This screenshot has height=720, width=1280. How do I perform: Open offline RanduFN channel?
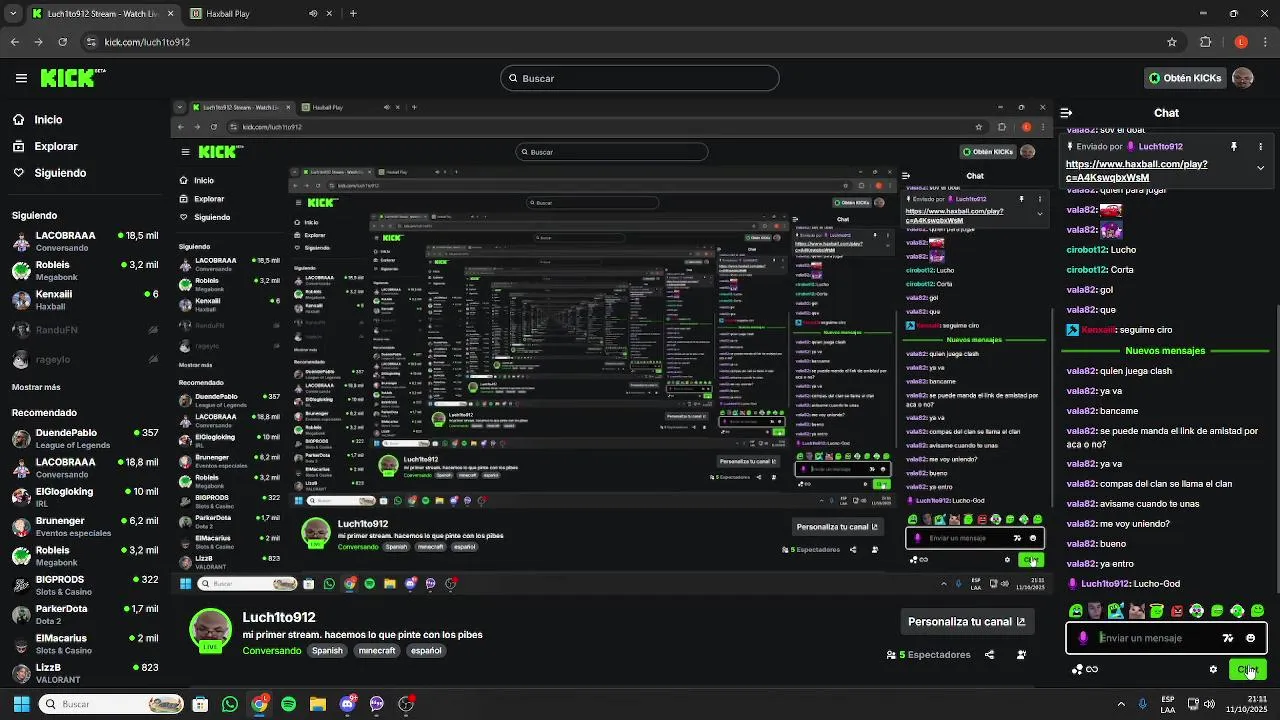tap(84, 330)
